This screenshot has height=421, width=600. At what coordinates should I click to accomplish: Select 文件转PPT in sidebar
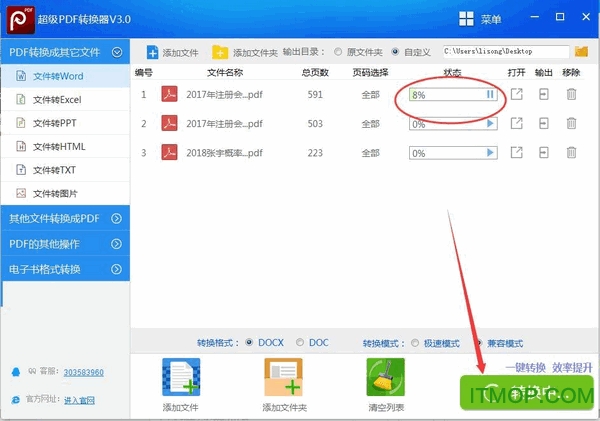point(65,123)
